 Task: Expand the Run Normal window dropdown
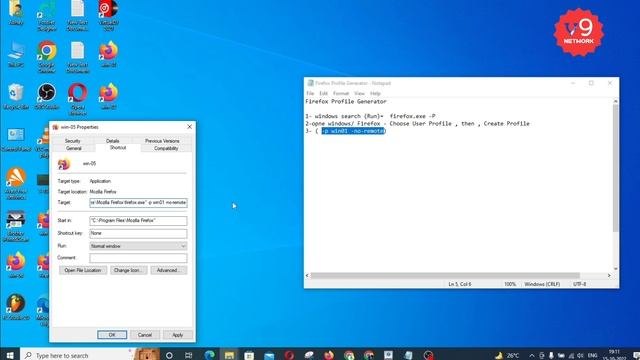138,246
